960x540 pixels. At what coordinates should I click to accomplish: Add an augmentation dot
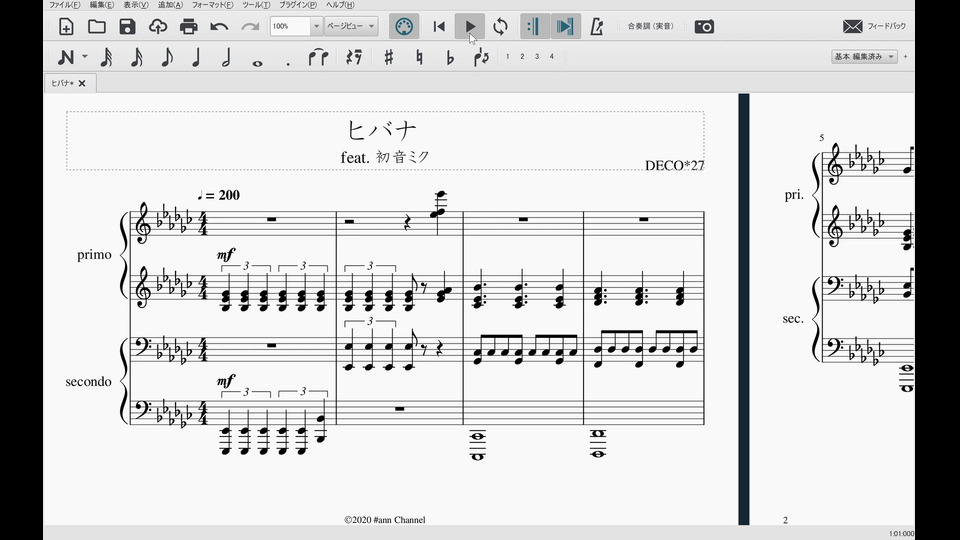(x=288, y=63)
